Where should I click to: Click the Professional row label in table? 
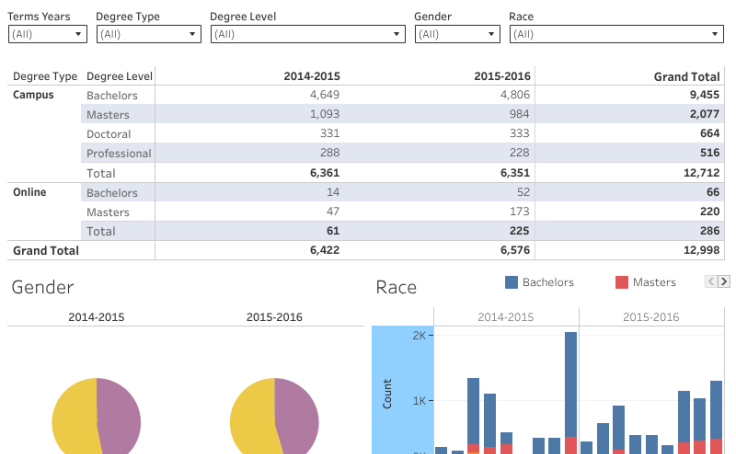[x=119, y=153]
